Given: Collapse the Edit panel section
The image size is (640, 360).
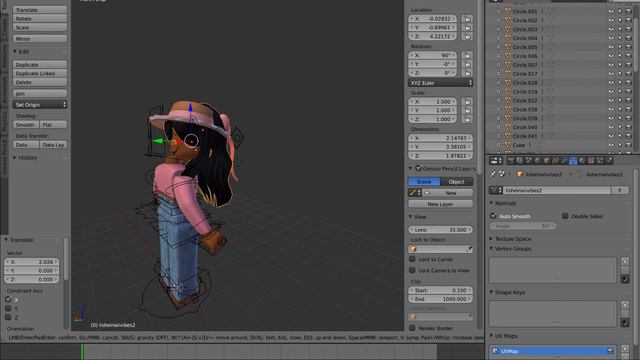Looking at the screenshot, I should coord(15,51).
